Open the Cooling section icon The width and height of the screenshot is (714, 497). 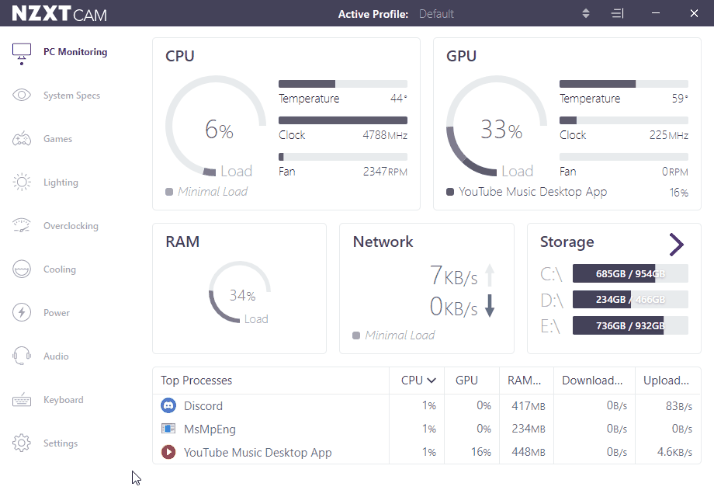pos(21,269)
